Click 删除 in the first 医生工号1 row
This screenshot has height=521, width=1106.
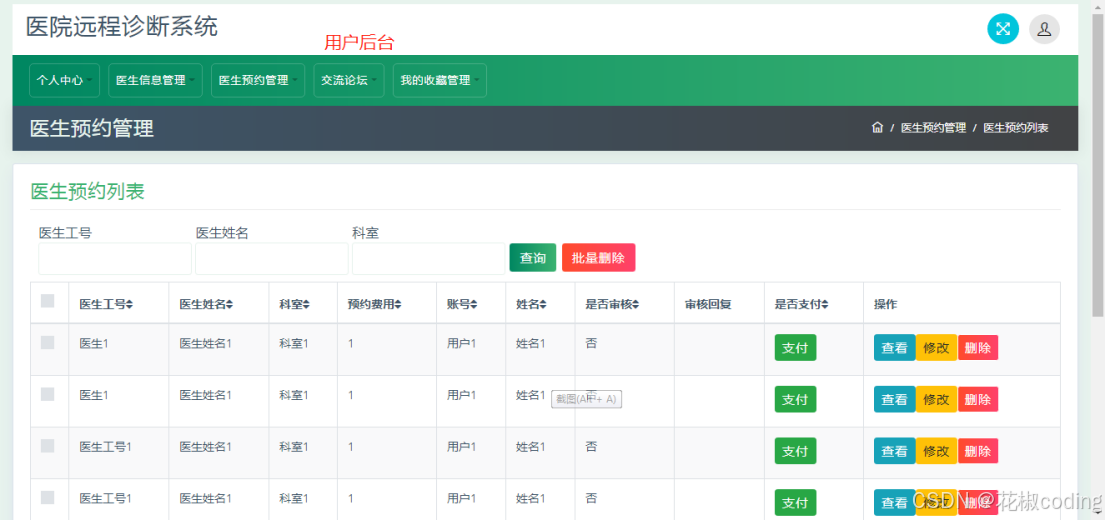point(978,451)
